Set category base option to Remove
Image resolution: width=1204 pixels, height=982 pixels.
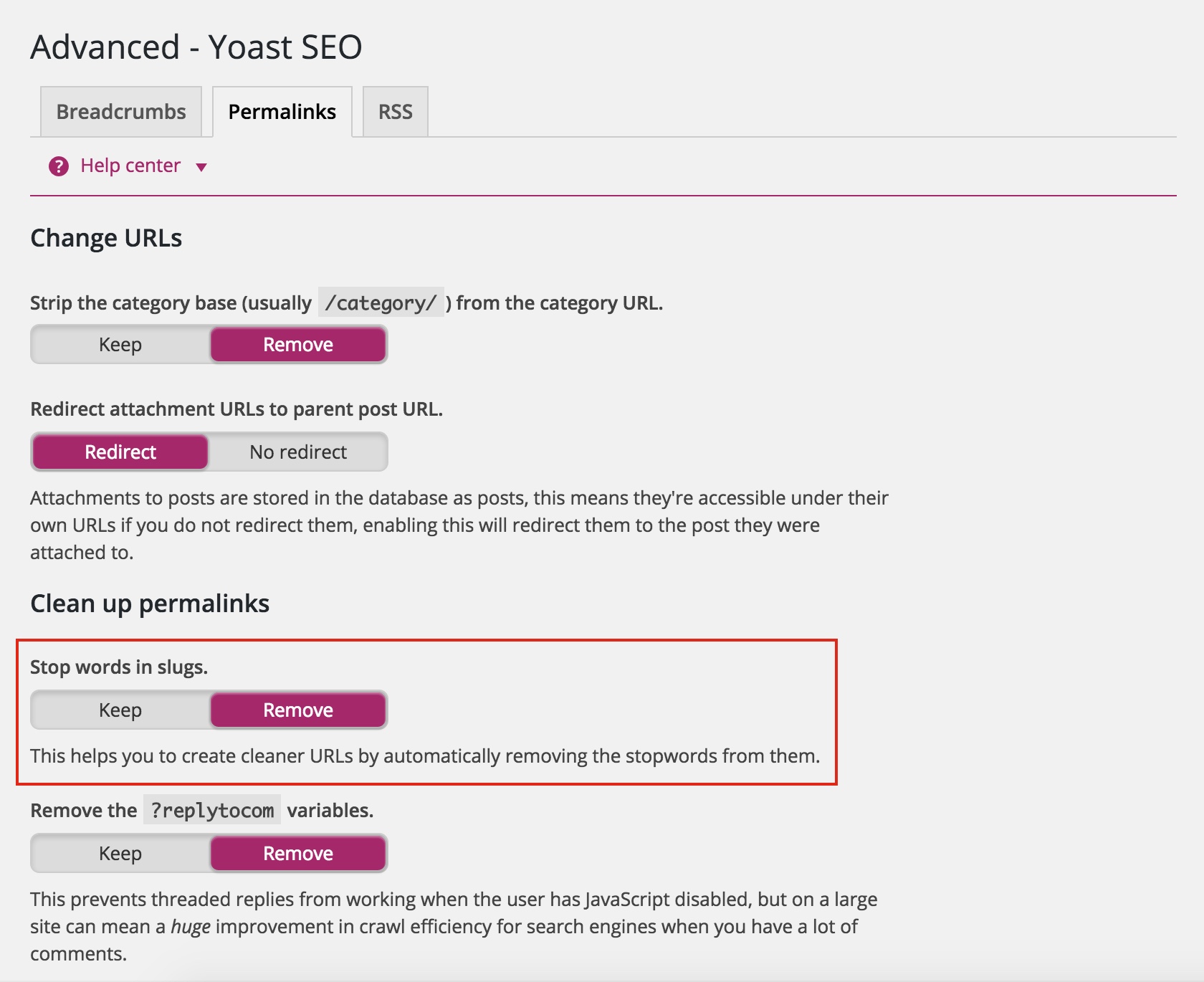tap(298, 345)
